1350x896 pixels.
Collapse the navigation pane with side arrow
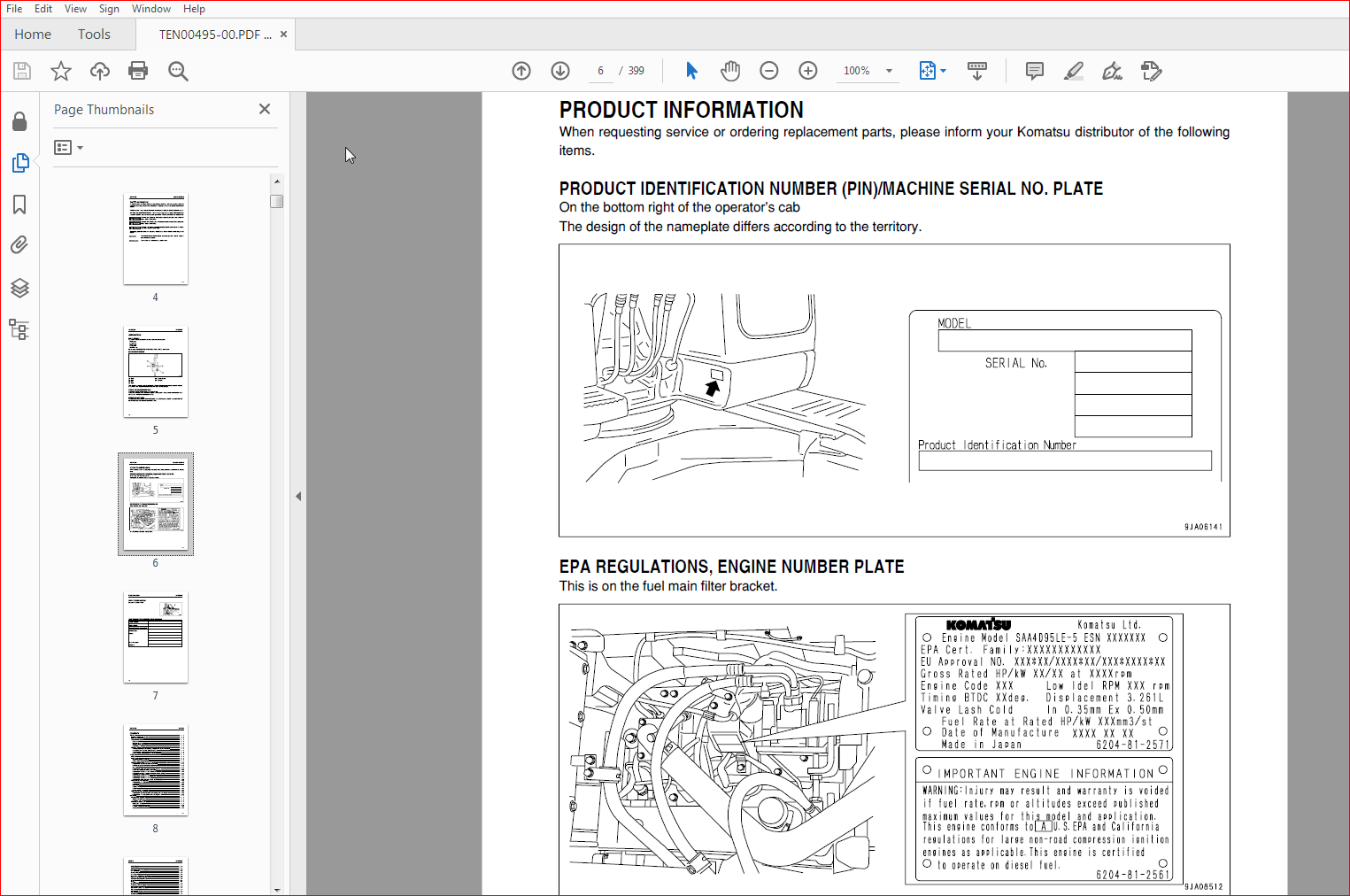[298, 497]
